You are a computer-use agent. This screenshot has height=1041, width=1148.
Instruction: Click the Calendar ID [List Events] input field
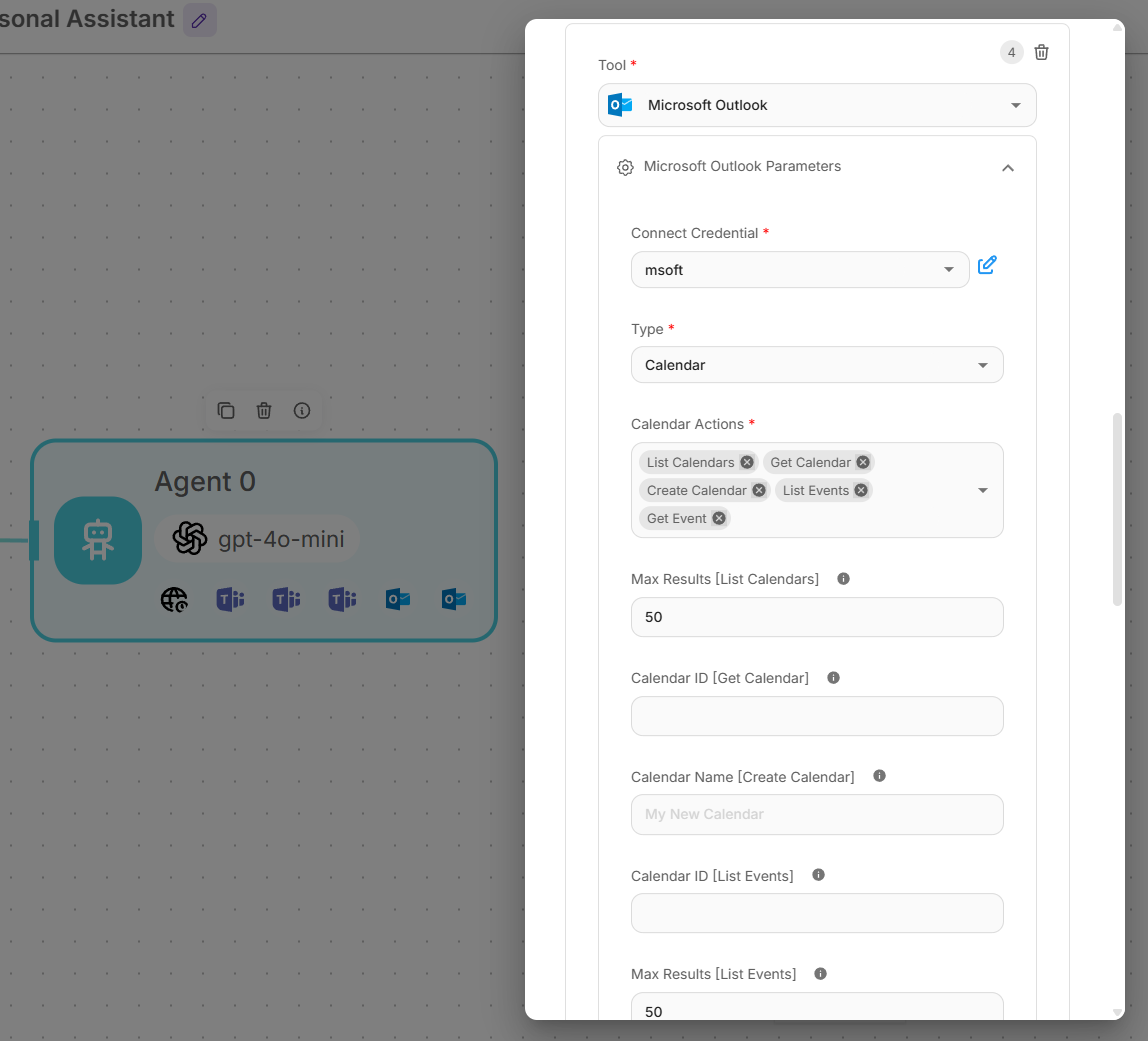817,913
